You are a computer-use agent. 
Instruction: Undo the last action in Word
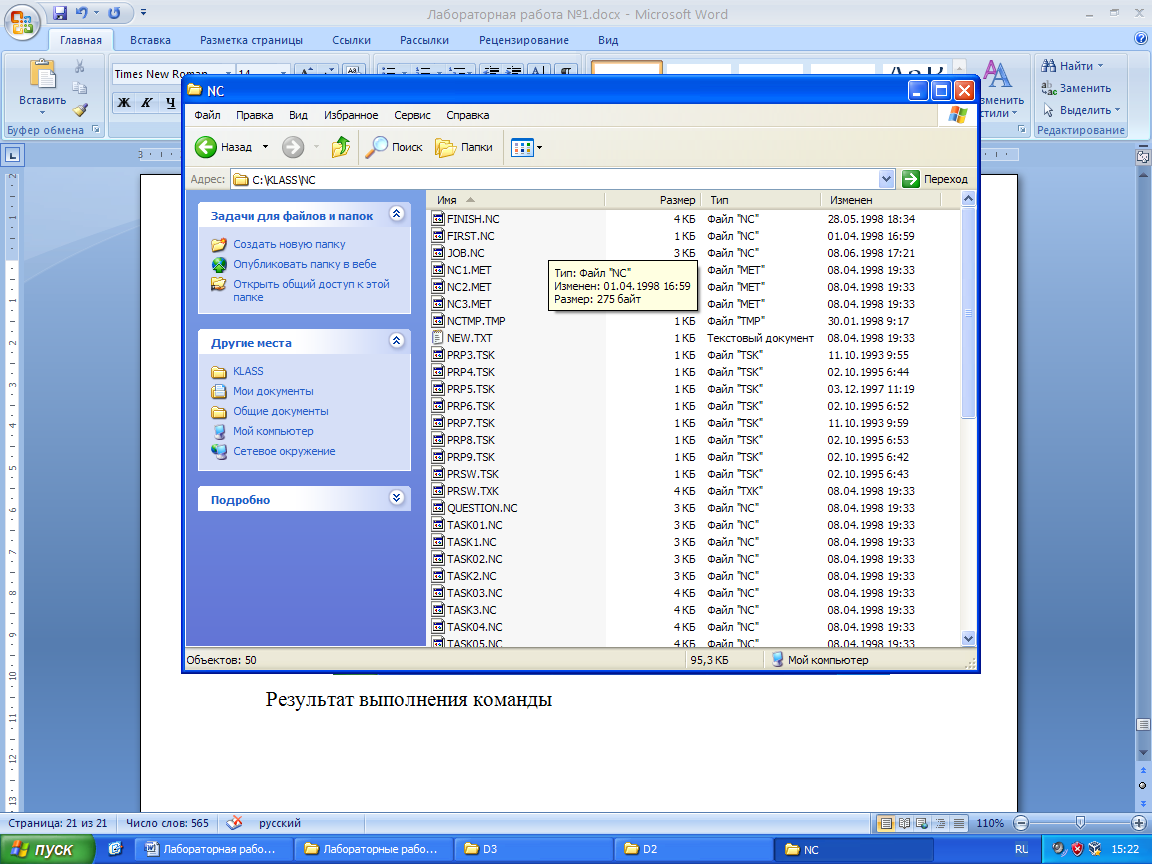pyautogui.click(x=82, y=13)
